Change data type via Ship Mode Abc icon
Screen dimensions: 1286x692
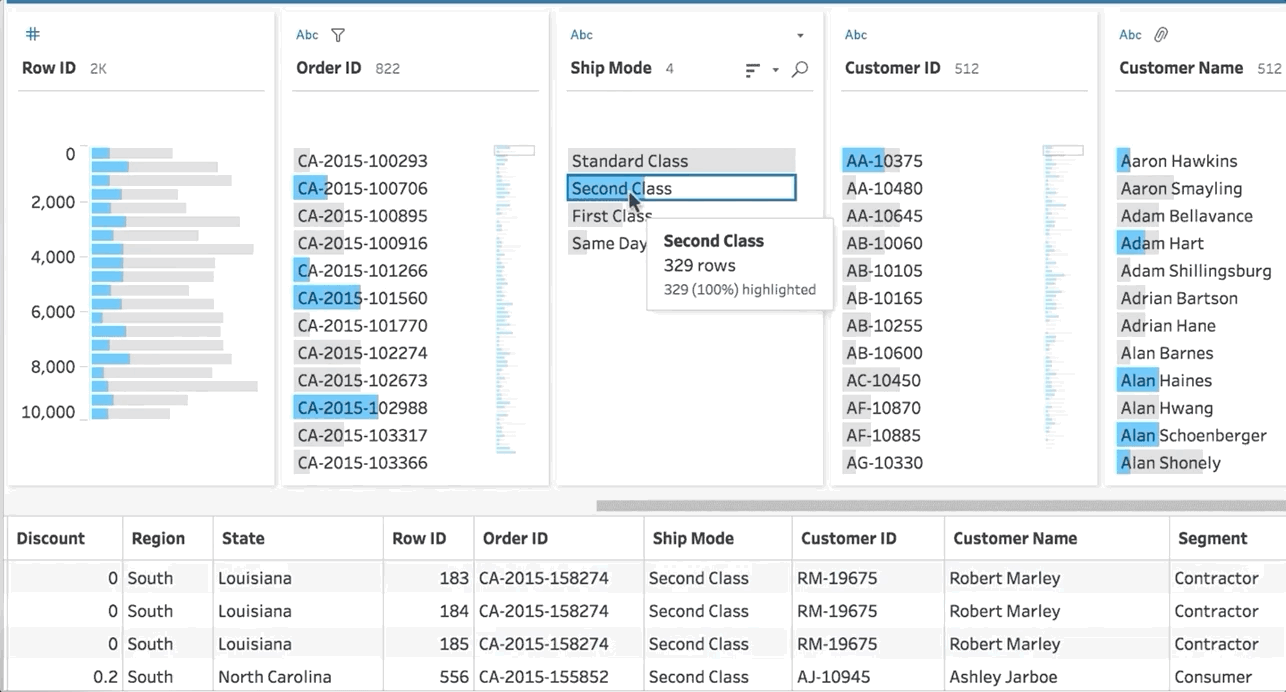[581, 35]
